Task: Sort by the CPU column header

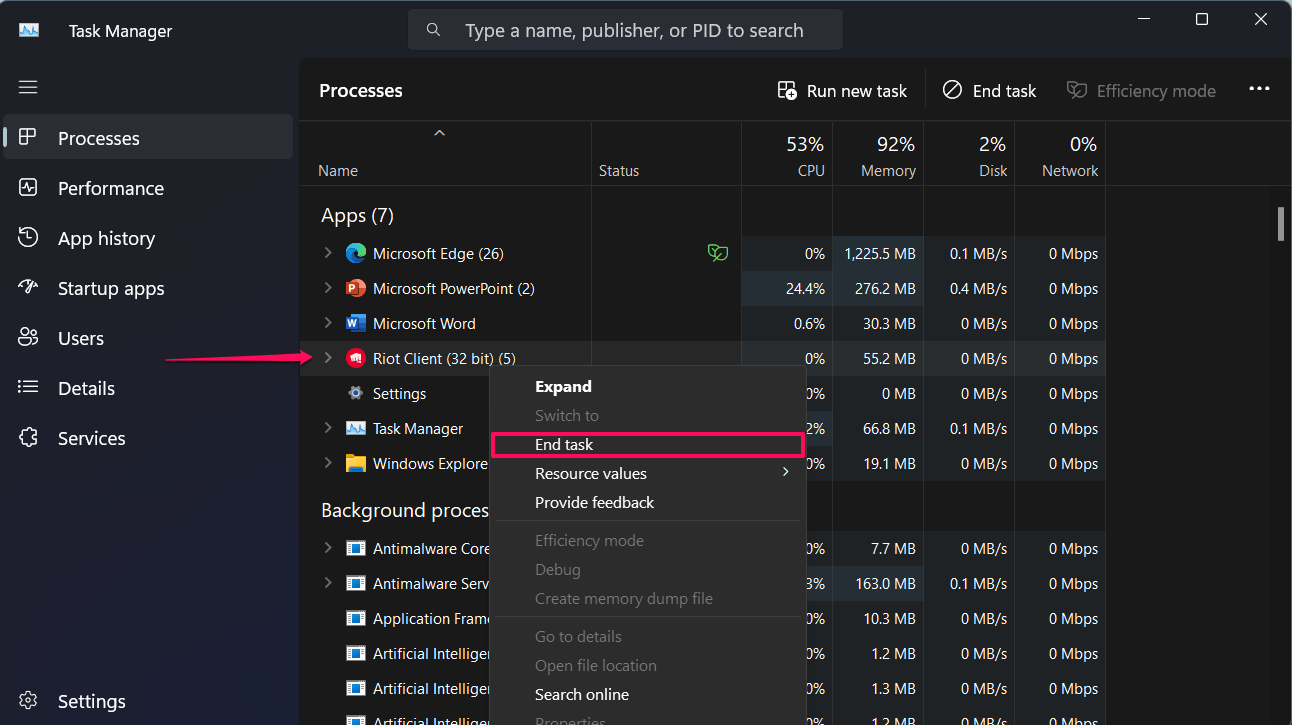Action: click(787, 155)
